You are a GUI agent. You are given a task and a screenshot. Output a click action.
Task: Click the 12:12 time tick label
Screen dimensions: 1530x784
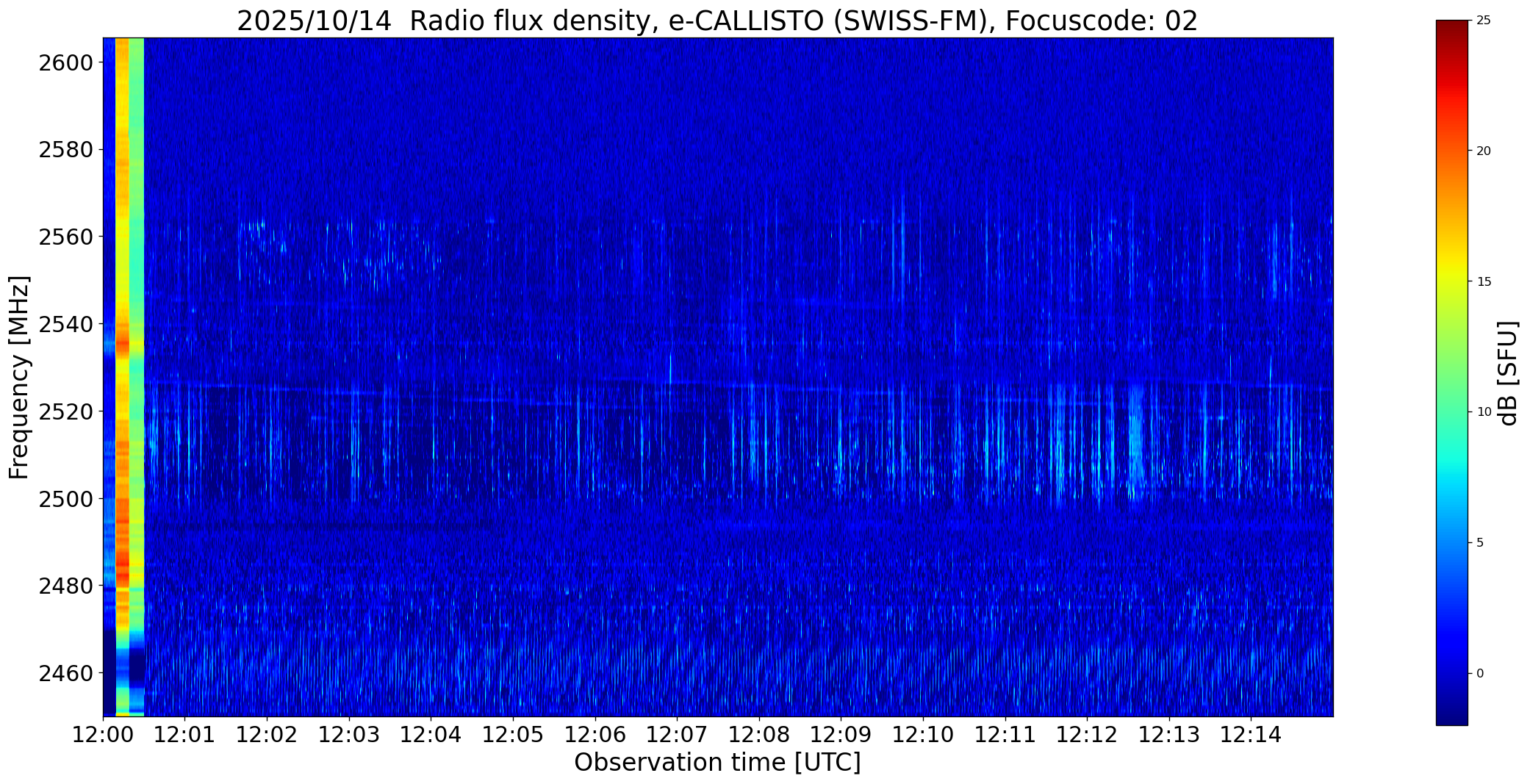(1087, 735)
